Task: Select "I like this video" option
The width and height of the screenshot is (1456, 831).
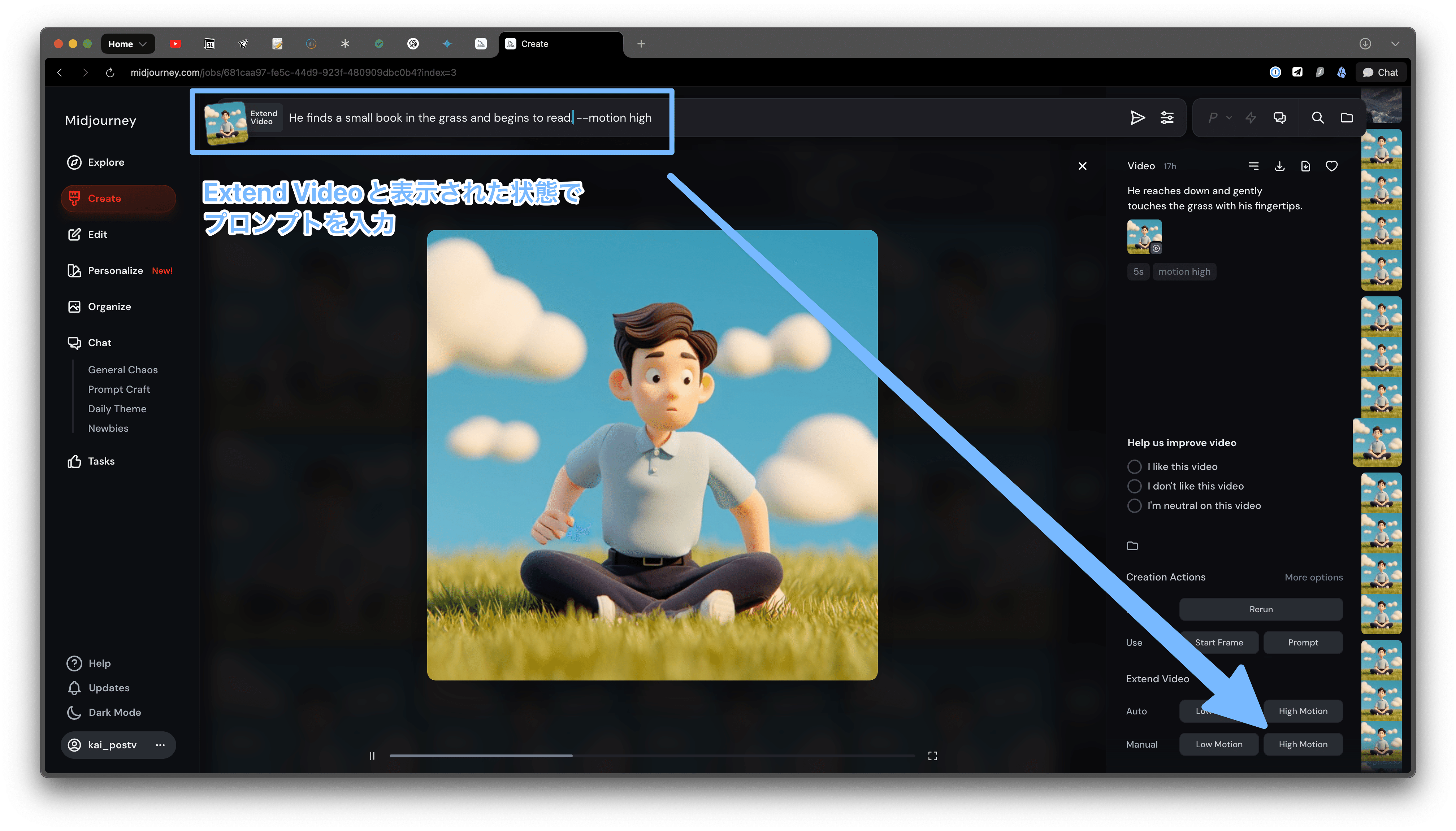Action: tap(1135, 467)
